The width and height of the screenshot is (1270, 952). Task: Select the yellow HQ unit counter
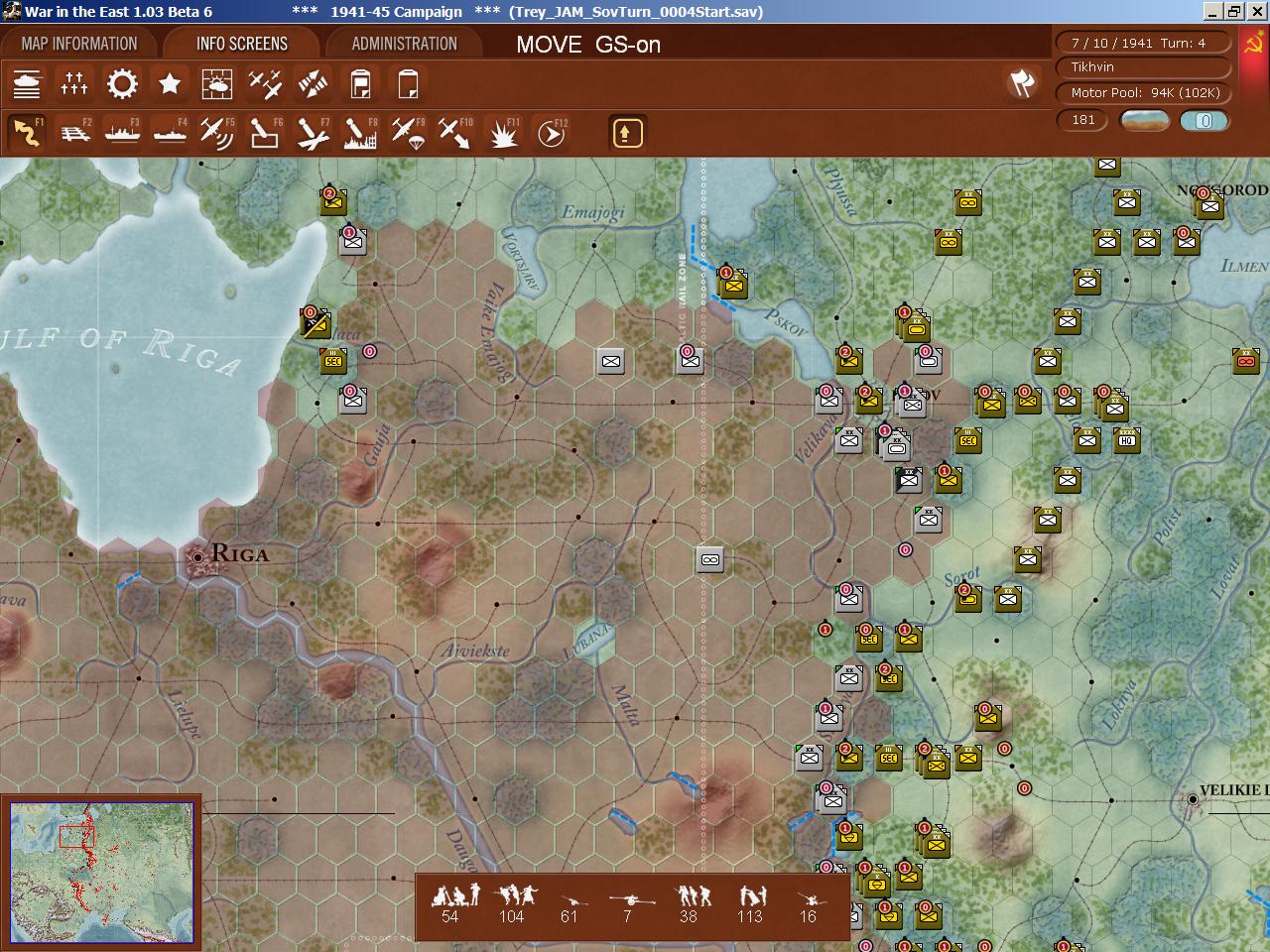tap(1127, 440)
